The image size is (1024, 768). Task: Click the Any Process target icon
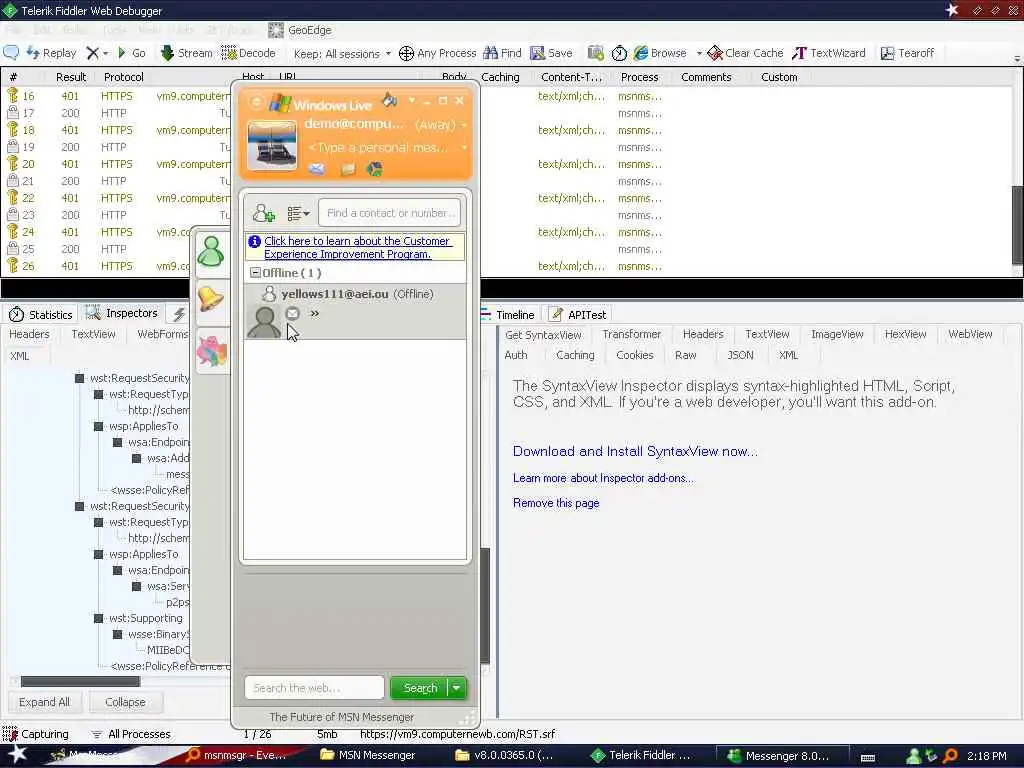click(406, 54)
